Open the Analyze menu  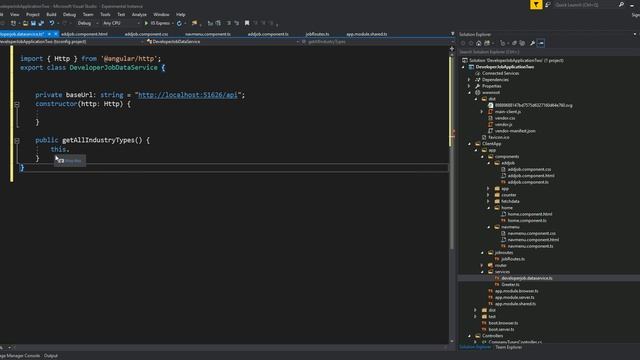[139, 14]
